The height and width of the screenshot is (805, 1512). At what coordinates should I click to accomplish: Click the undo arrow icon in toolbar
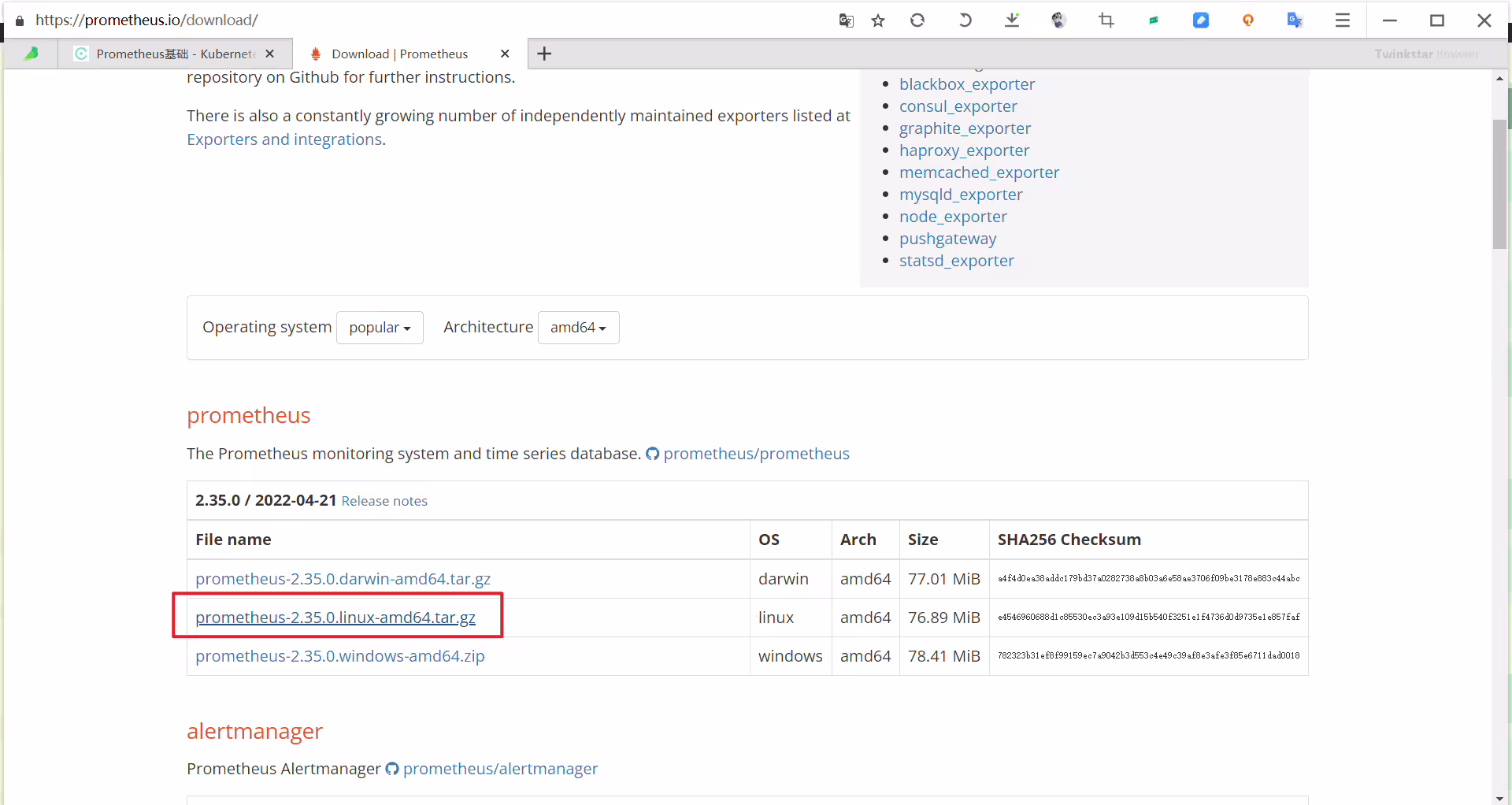click(965, 20)
